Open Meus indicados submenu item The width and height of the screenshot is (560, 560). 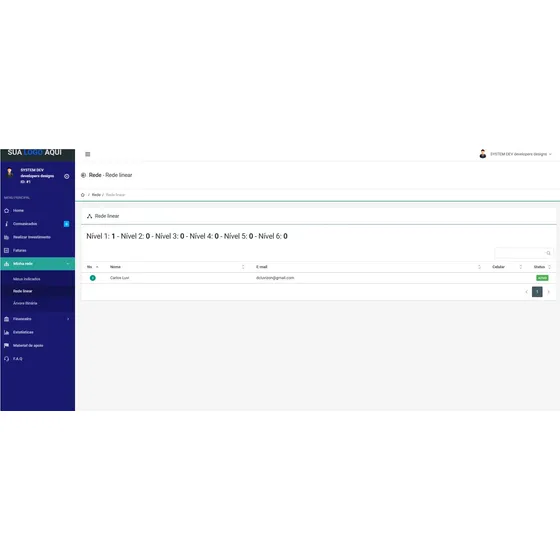[27, 279]
